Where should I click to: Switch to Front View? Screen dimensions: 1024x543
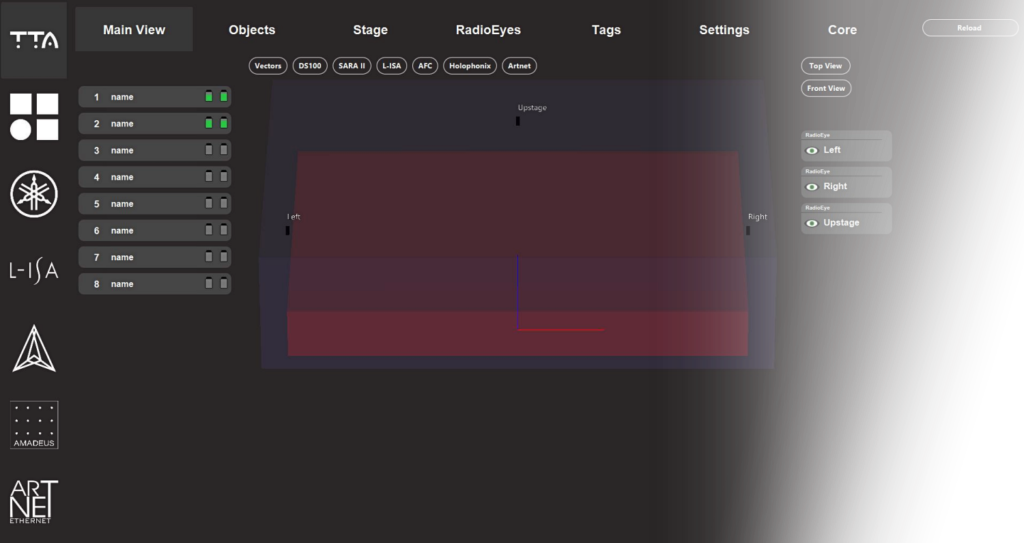826,88
